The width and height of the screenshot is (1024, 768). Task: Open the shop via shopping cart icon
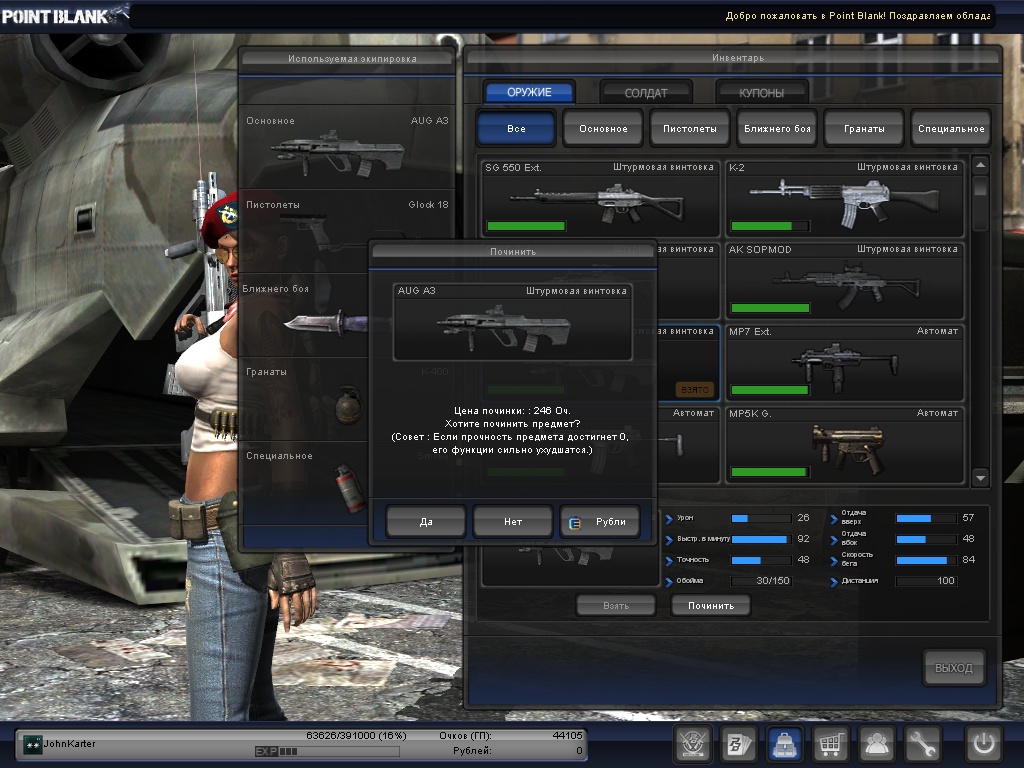(x=830, y=744)
